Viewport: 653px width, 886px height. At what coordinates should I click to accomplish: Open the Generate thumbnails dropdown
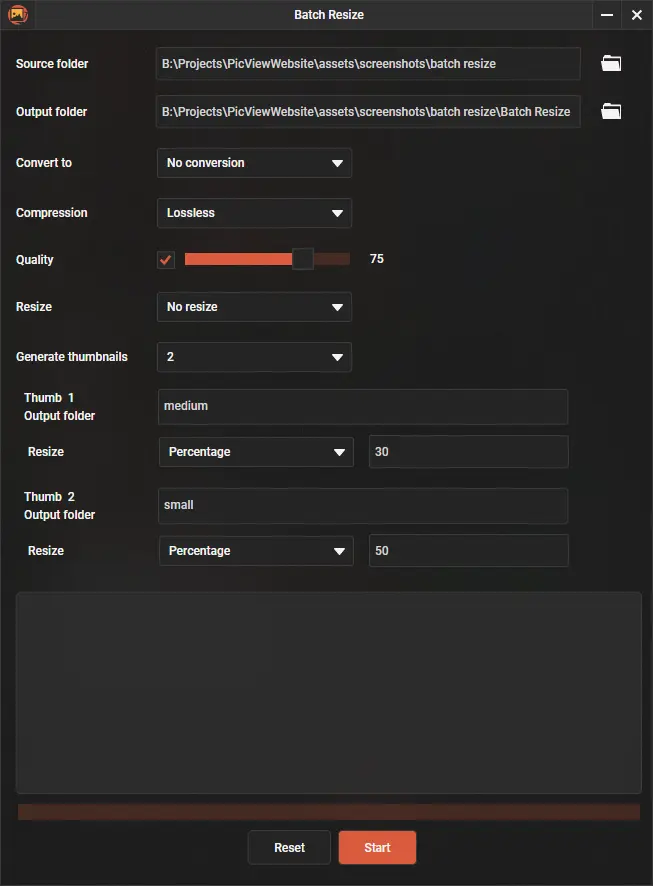coord(254,357)
